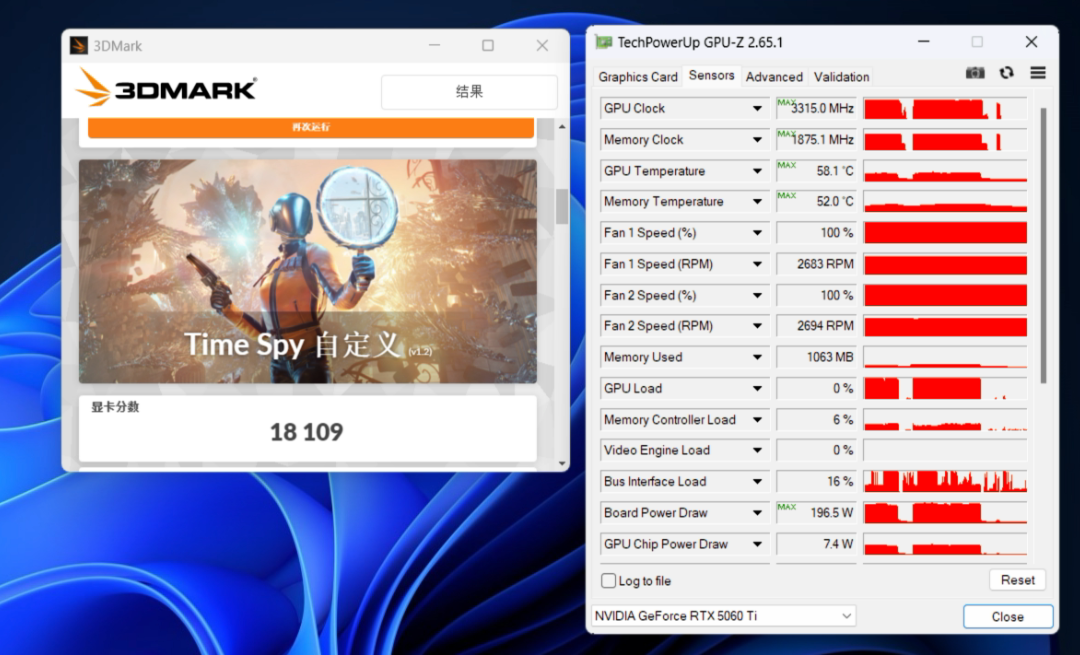Open the Board Power Draw dropdown
Image resolution: width=1080 pixels, height=655 pixels.
(757, 513)
